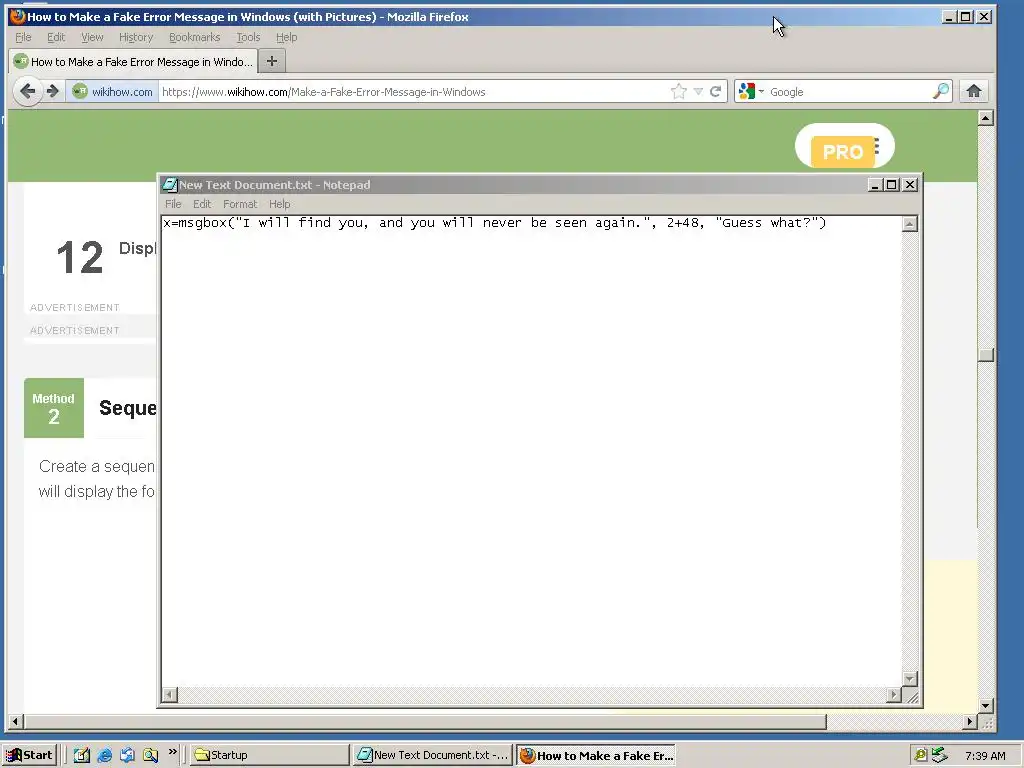Click Show Desktop quick launch icon
The image size is (1024, 768).
pos(82,755)
